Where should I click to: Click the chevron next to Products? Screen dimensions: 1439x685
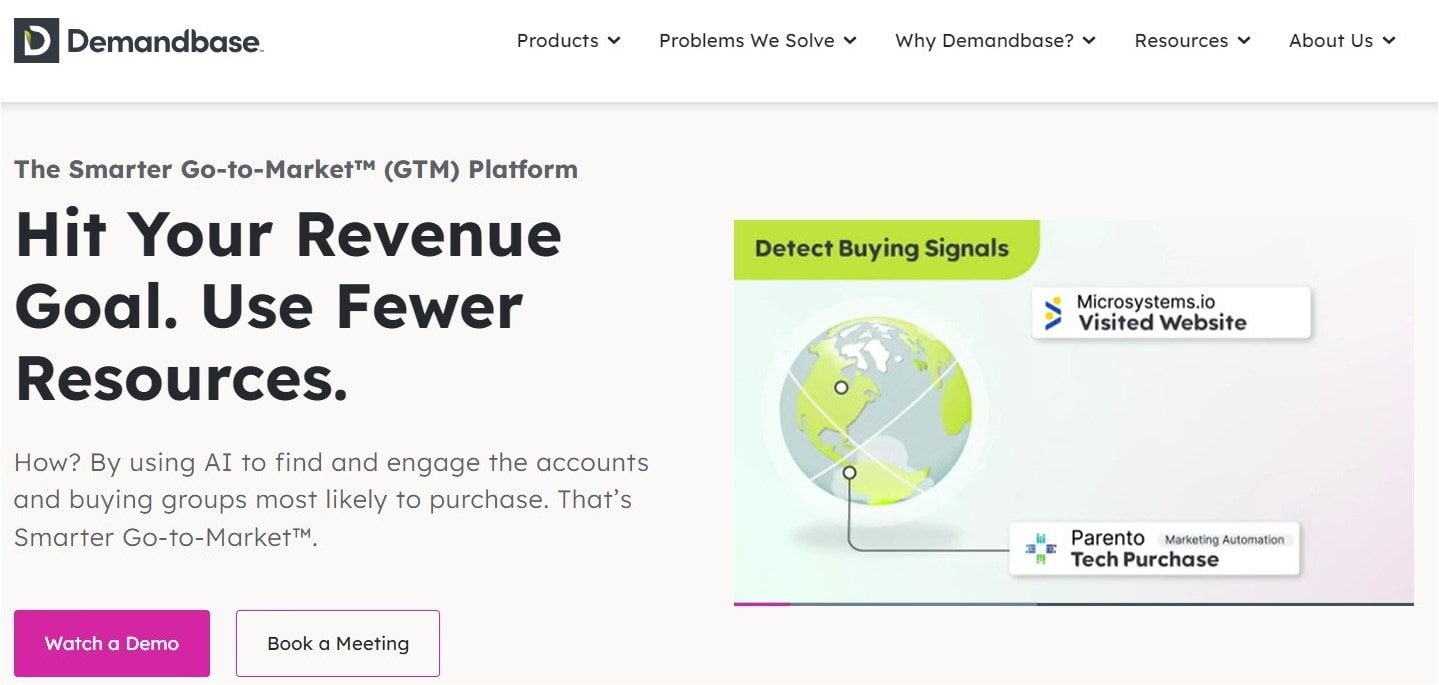click(x=614, y=41)
